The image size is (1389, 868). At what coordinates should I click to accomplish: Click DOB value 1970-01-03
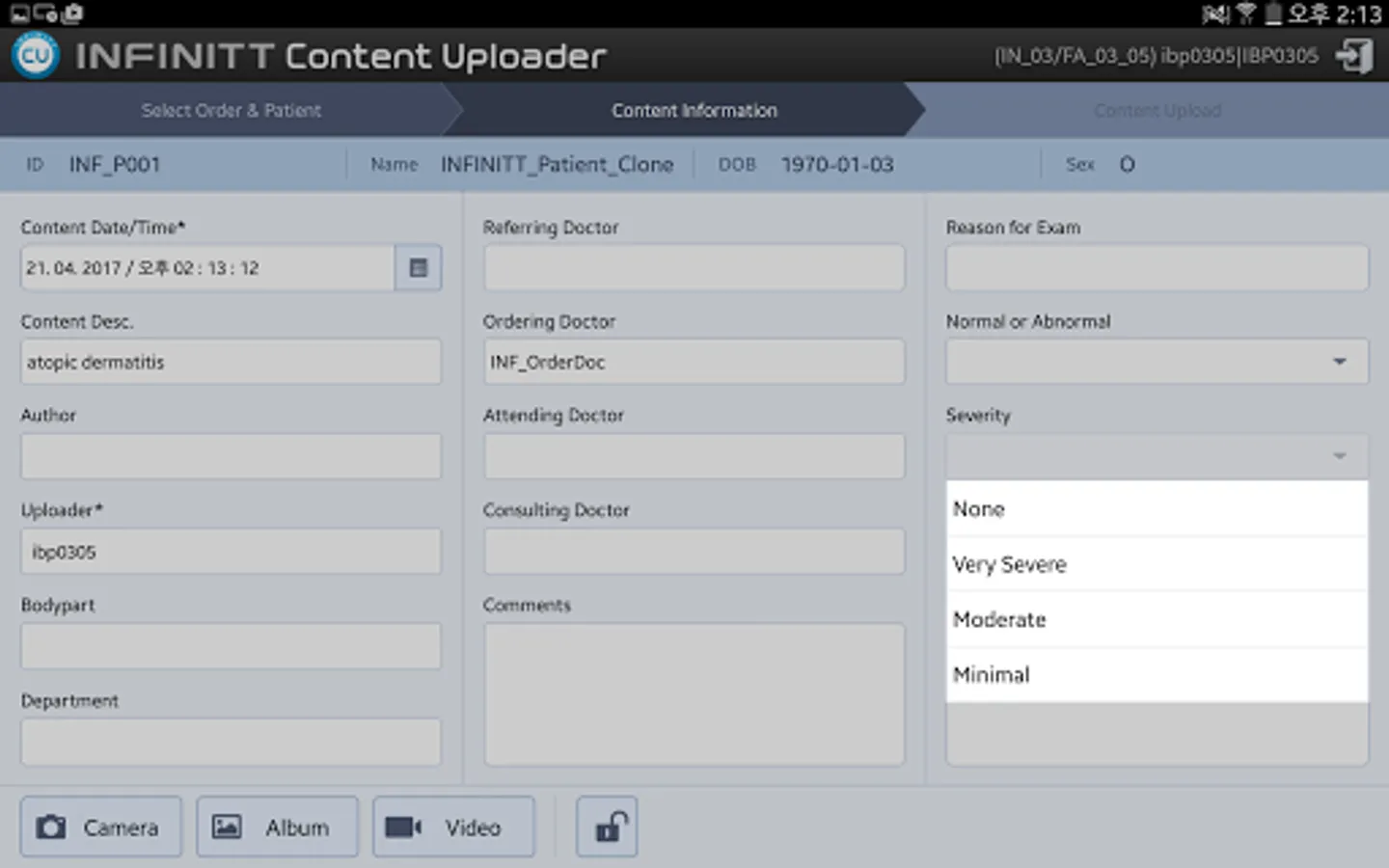[x=837, y=165]
